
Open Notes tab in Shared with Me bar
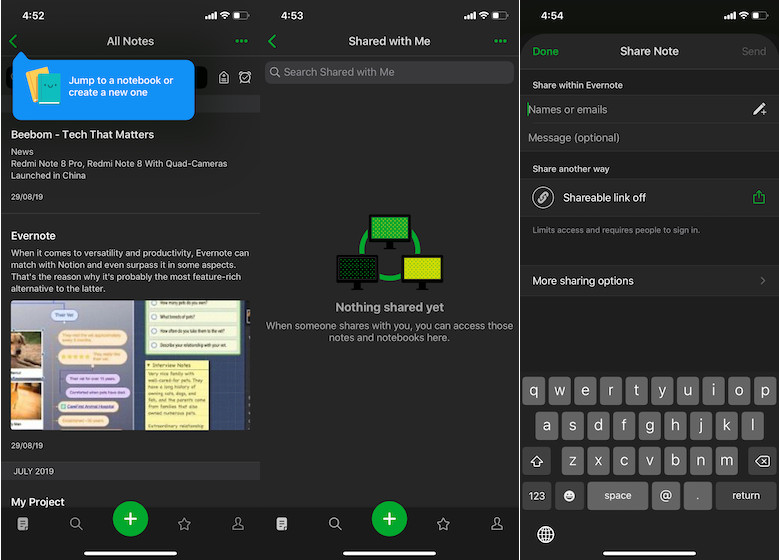coord(282,524)
